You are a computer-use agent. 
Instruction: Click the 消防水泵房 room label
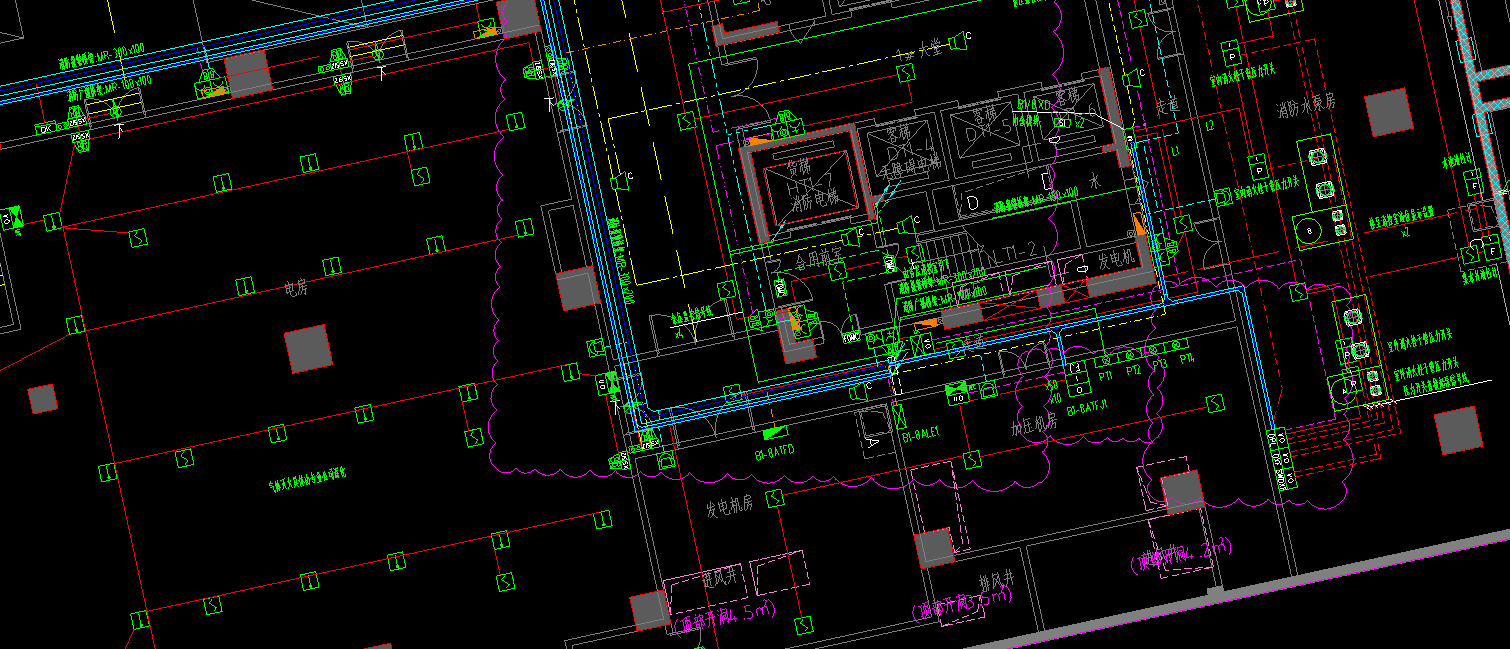[1306, 107]
